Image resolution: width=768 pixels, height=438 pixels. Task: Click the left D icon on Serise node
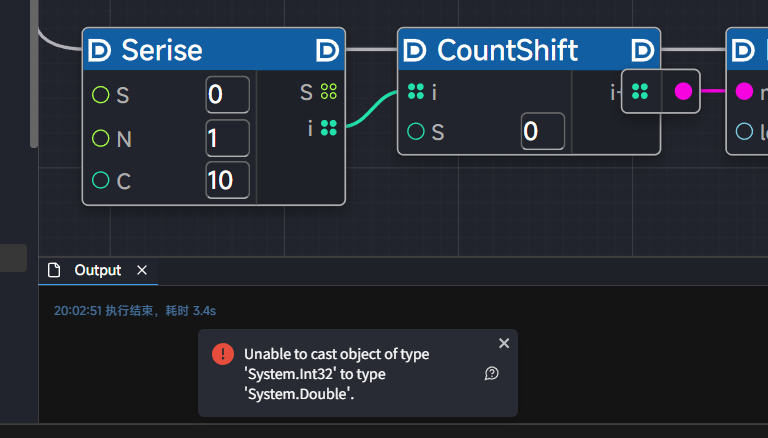99,50
